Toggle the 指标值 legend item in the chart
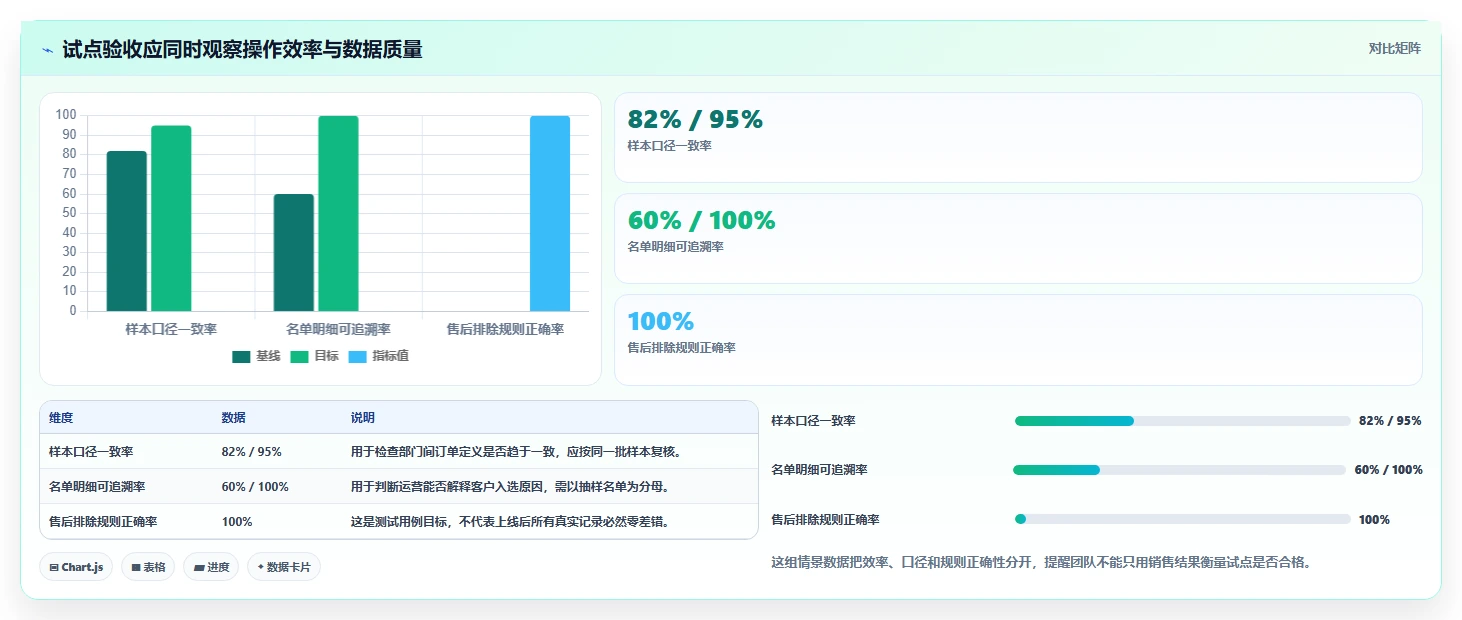1462x620 pixels. pyautogui.click(x=378, y=356)
